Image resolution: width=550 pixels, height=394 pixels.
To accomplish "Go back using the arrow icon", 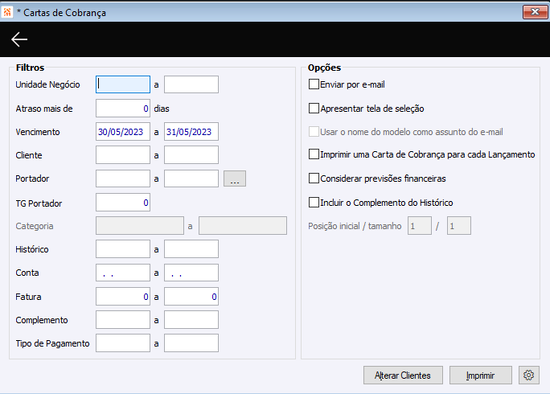I will (19, 39).
